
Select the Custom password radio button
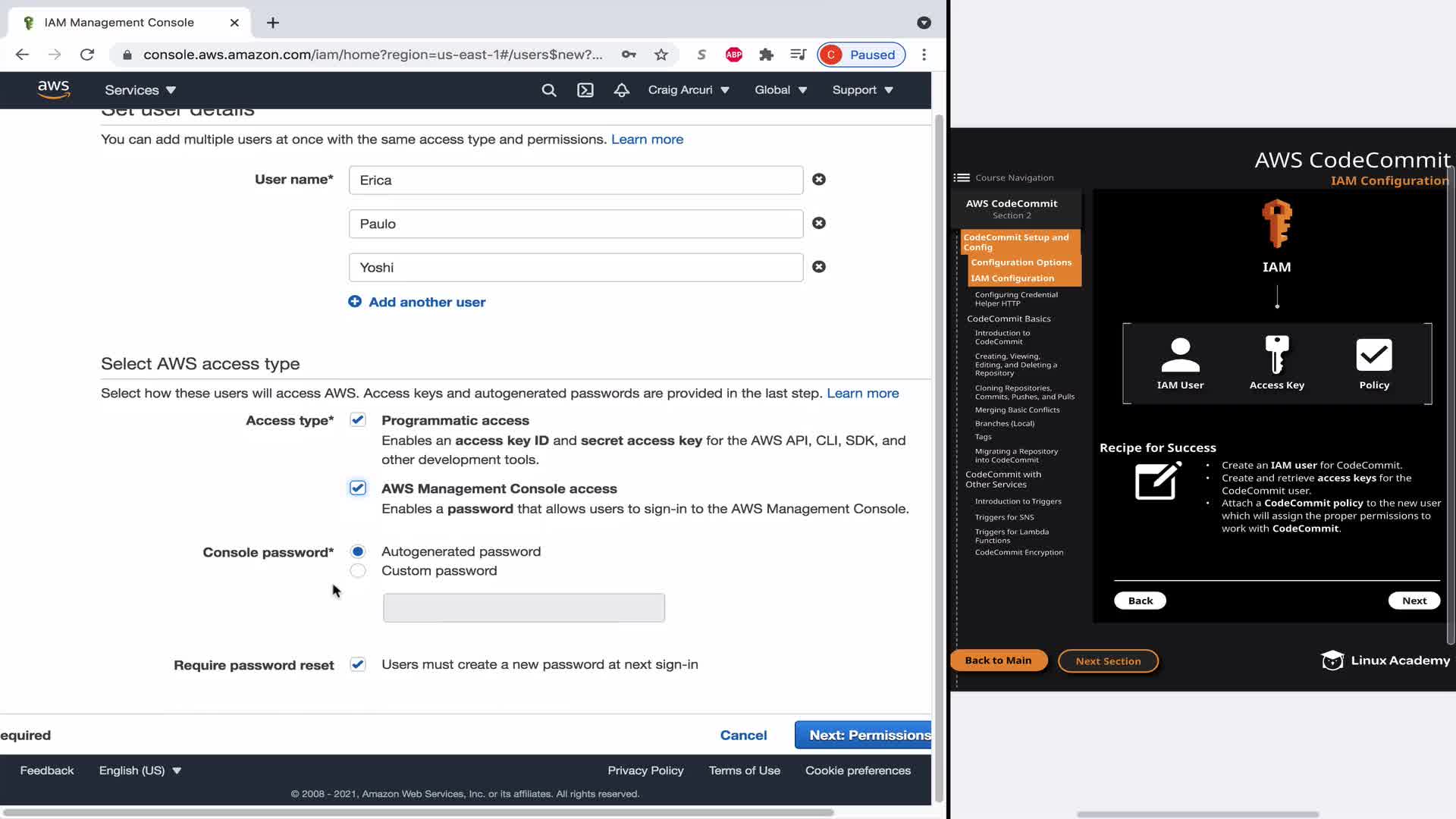pyautogui.click(x=358, y=571)
